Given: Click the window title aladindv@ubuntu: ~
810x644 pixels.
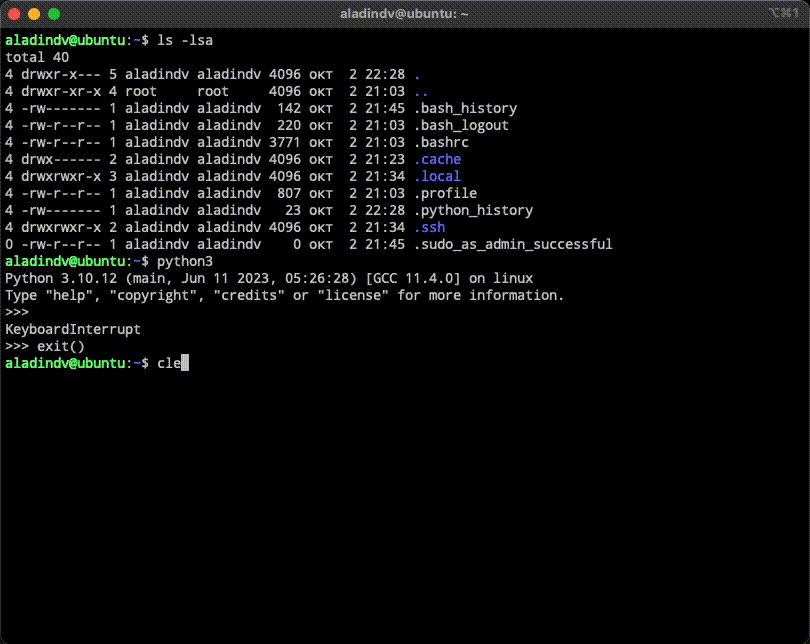Looking at the screenshot, I should click(x=405, y=14).
